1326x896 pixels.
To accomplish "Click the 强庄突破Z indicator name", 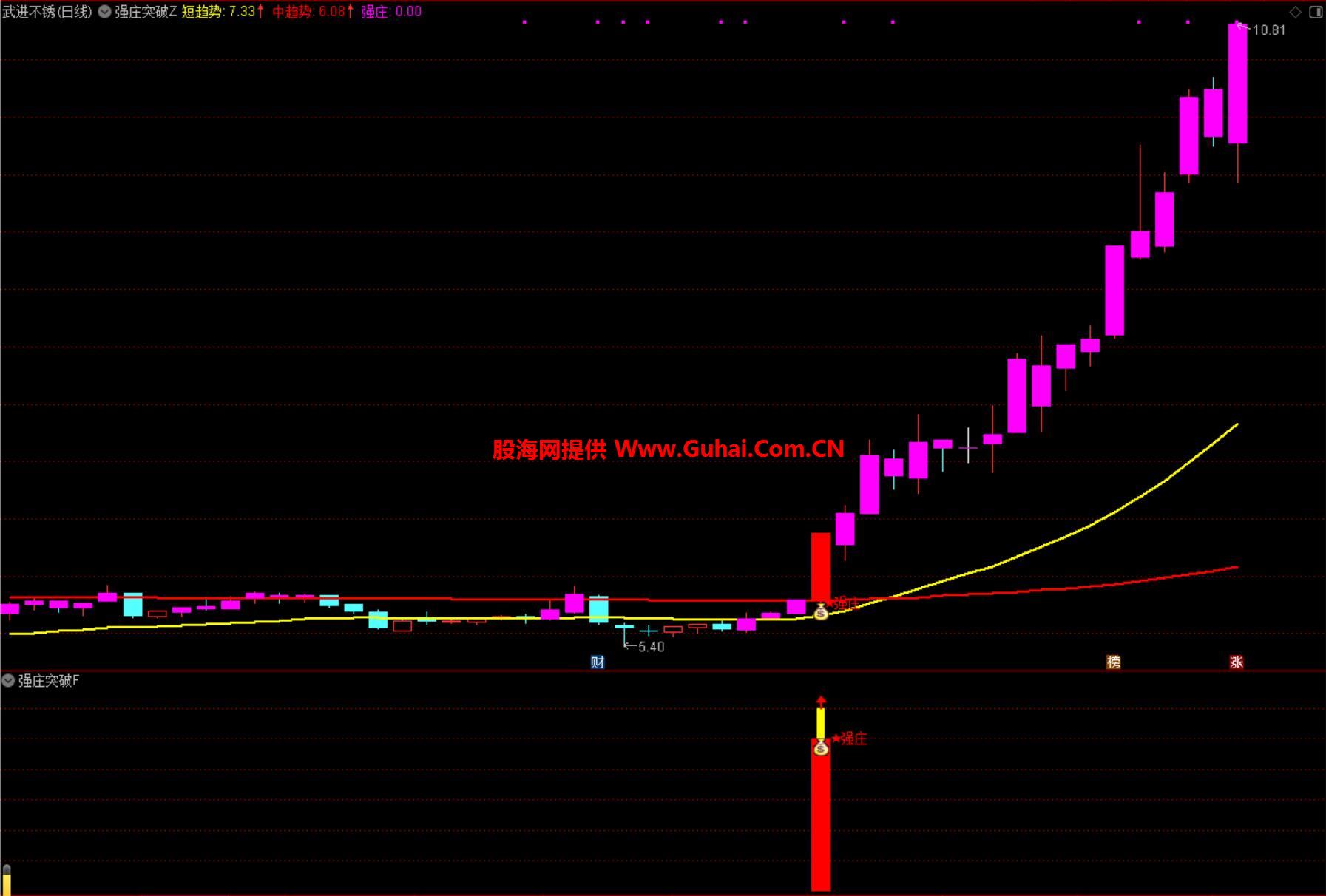I will point(146,12).
